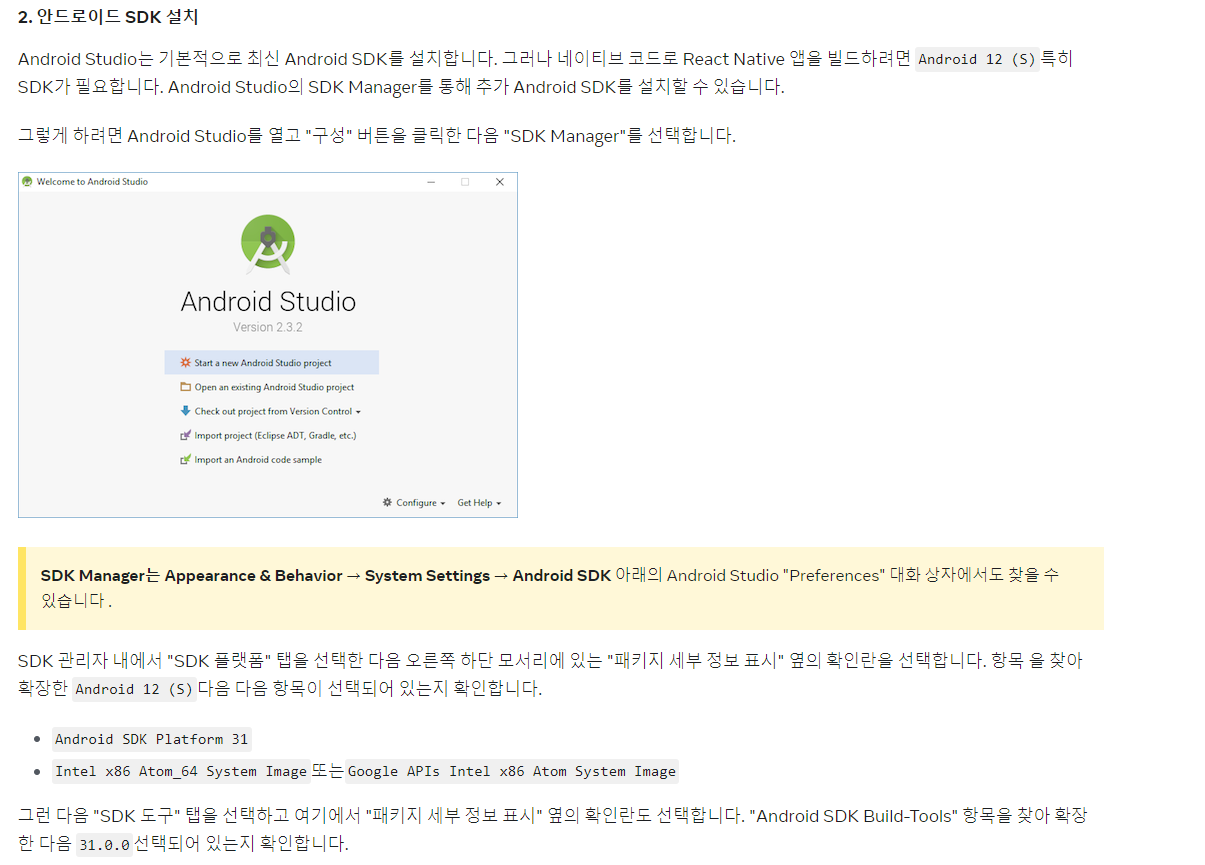The height and width of the screenshot is (865, 1205).
Task: Close the Welcome to Android Studio window
Action: pyautogui.click(x=500, y=182)
